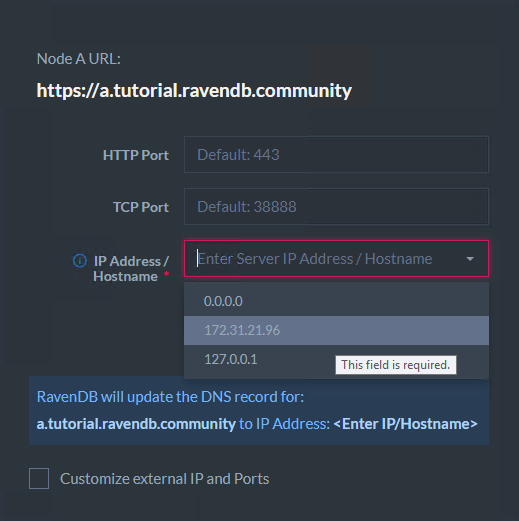Click the info icon beside IP Address label
The image size is (519, 521).
(80, 261)
